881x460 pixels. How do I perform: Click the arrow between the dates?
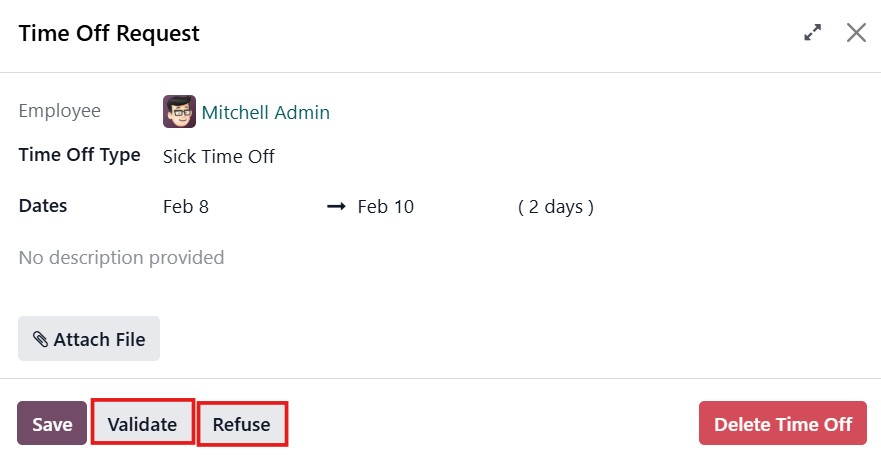click(x=336, y=207)
